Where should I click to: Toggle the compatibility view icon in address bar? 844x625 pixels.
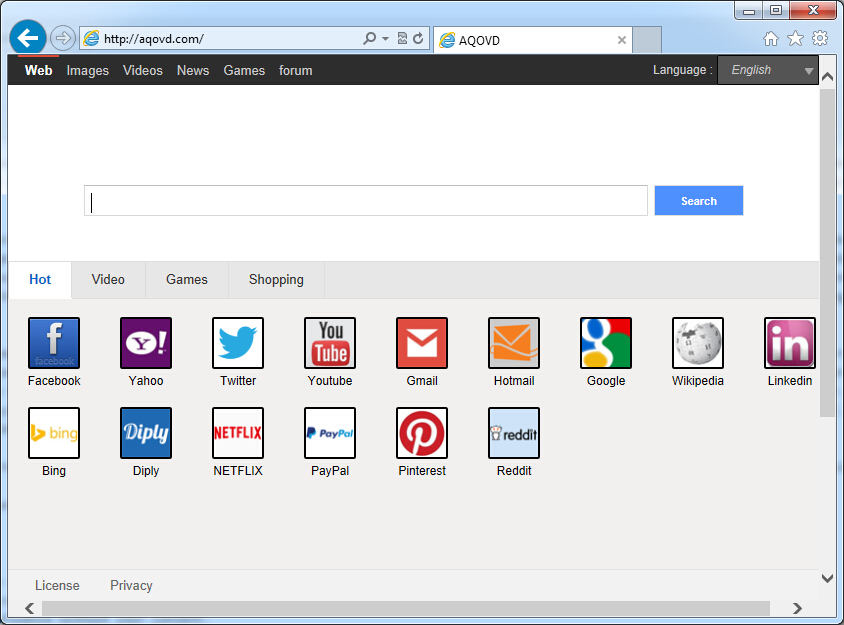point(402,38)
